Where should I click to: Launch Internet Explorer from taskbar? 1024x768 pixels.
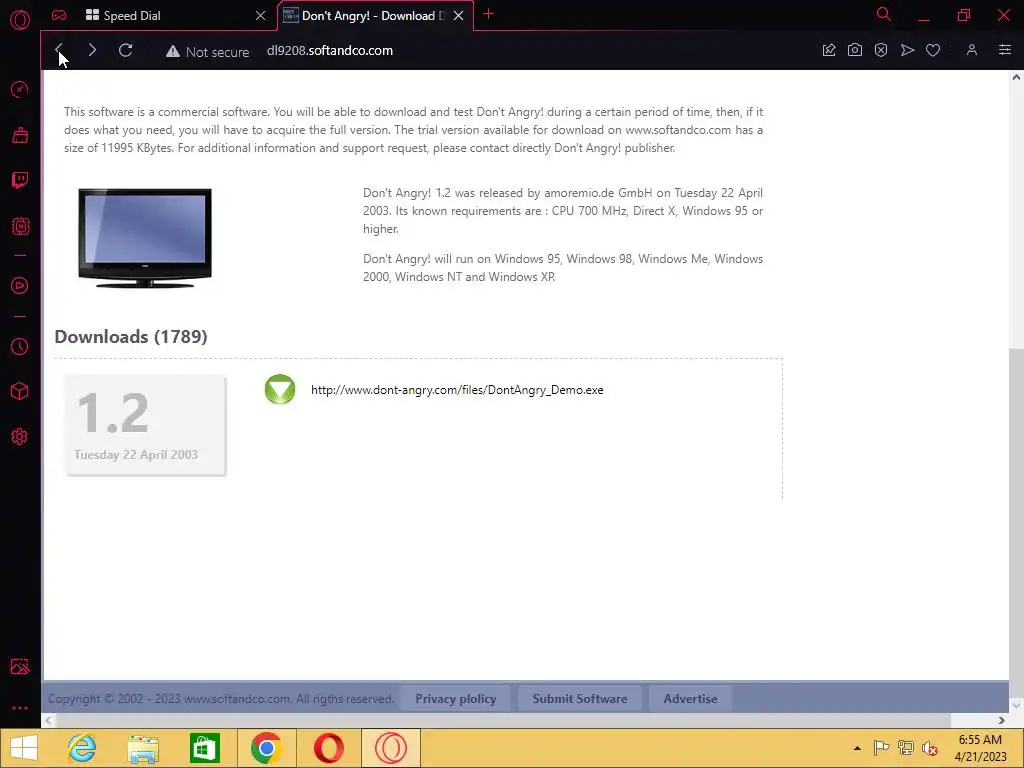[x=82, y=748]
